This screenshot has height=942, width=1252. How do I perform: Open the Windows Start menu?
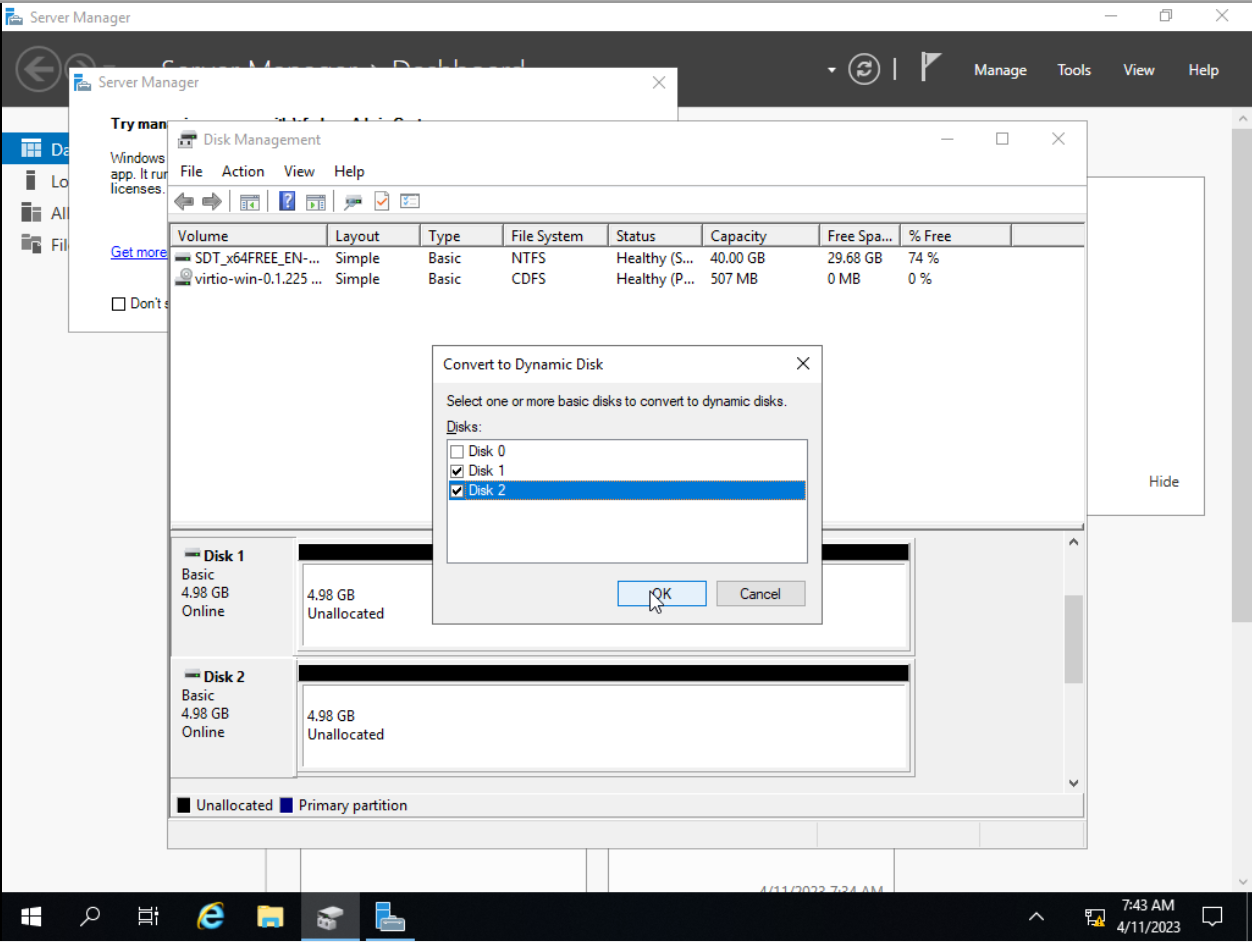coord(31,916)
